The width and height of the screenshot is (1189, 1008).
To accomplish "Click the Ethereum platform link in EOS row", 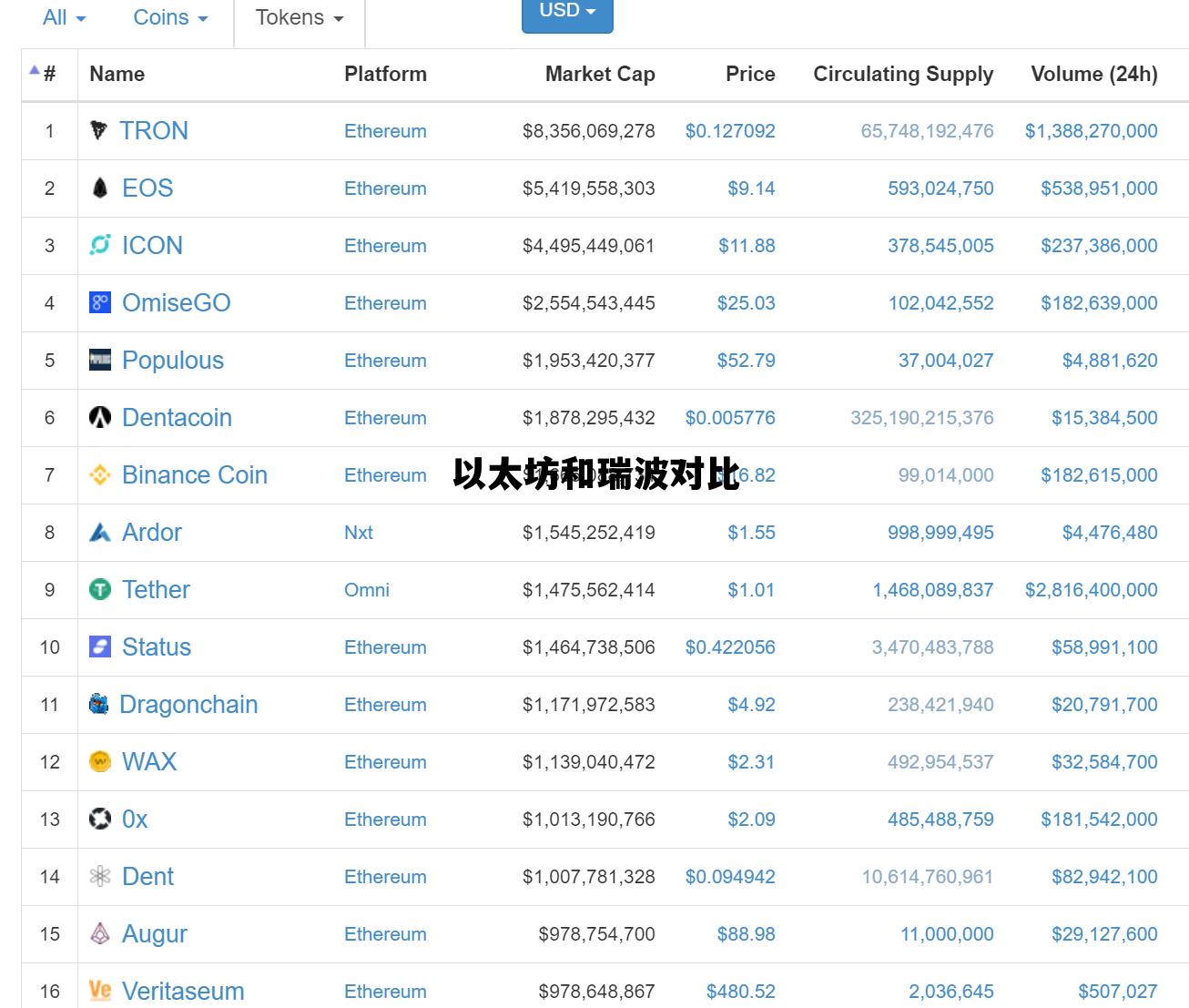I will (385, 188).
